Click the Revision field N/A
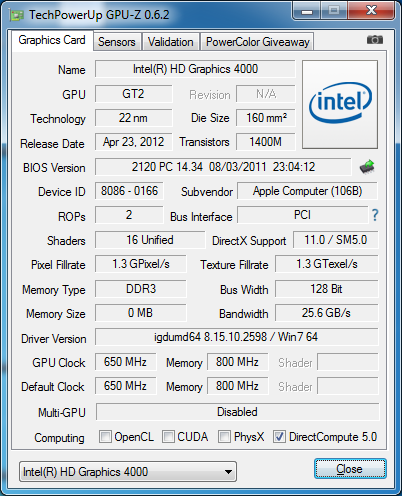 point(266,94)
